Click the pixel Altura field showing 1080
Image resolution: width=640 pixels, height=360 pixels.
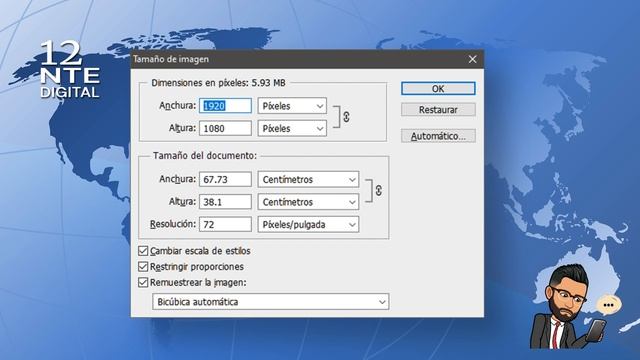click(225, 129)
